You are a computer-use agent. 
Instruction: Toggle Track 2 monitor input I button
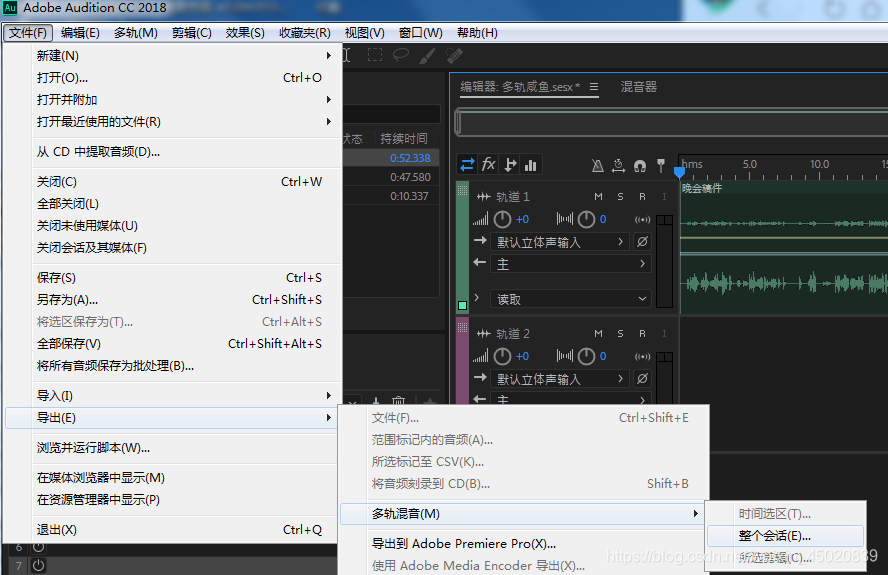pyautogui.click(x=664, y=334)
